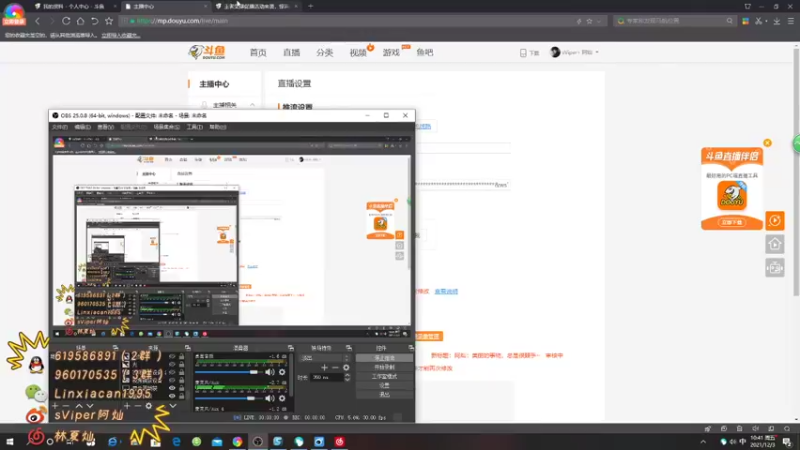
Task: Bookmark page with star icon near reload
Action: (x=109, y=21)
